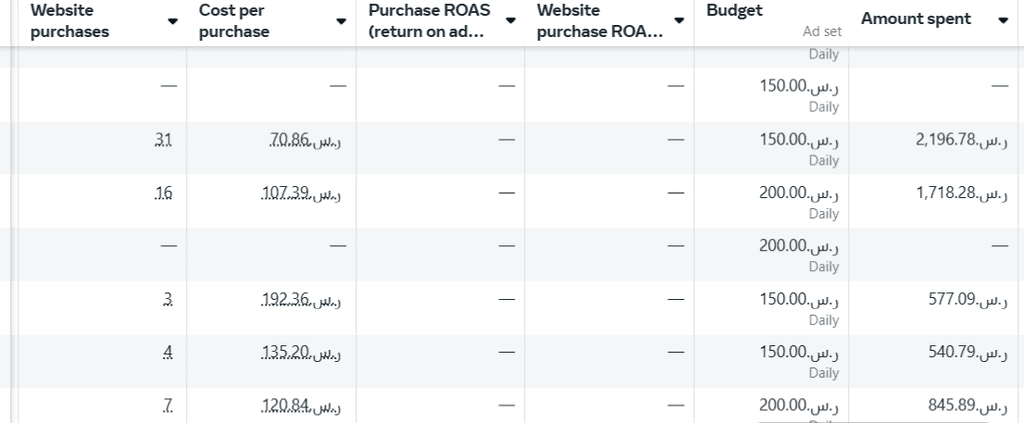The width and height of the screenshot is (1024, 423).
Task: Open the 107.39 cost per purchase value
Action: (300, 193)
